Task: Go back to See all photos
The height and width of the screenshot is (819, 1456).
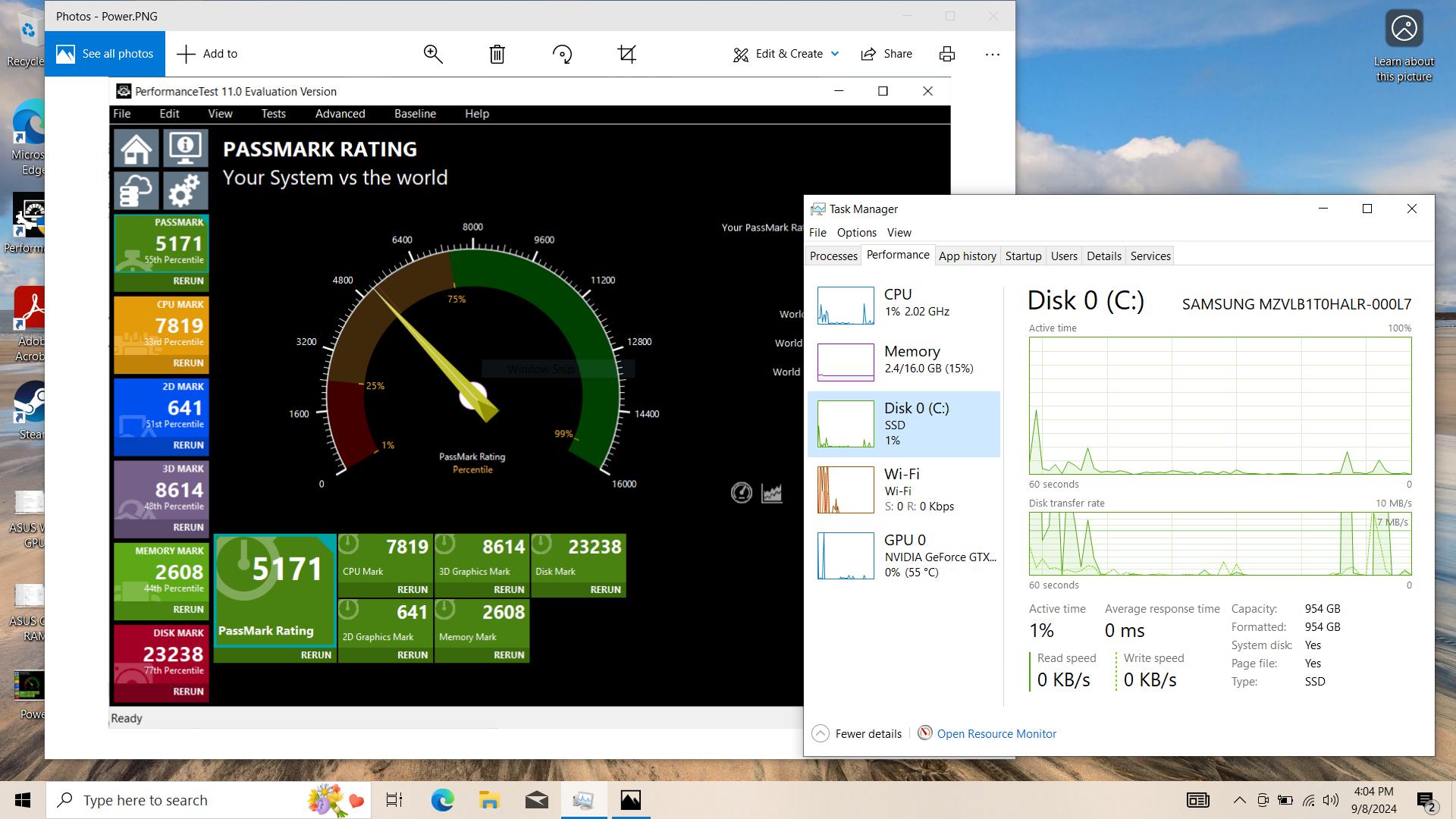Action: tap(105, 54)
